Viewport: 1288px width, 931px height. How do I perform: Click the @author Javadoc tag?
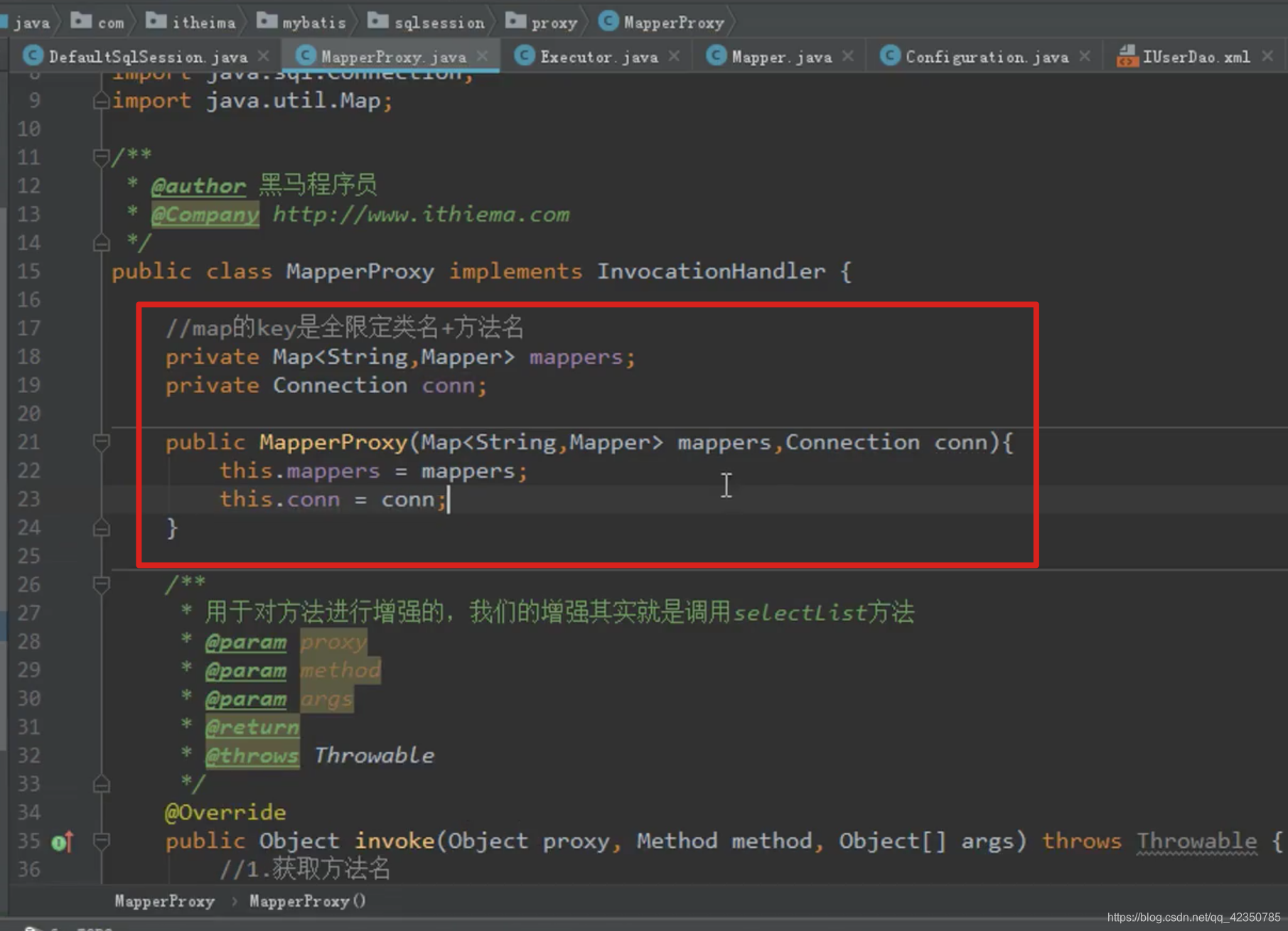[x=198, y=186]
